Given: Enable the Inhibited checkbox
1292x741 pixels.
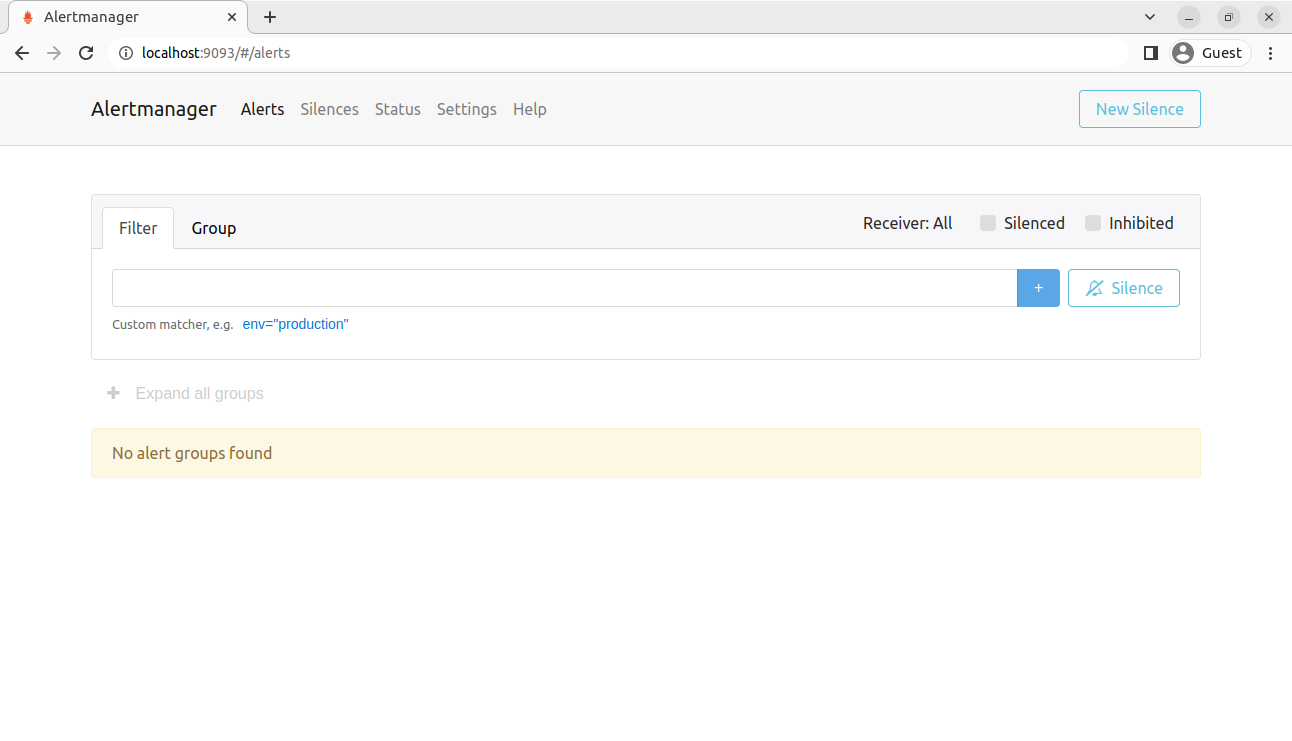Looking at the screenshot, I should [x=1093, y=223].
